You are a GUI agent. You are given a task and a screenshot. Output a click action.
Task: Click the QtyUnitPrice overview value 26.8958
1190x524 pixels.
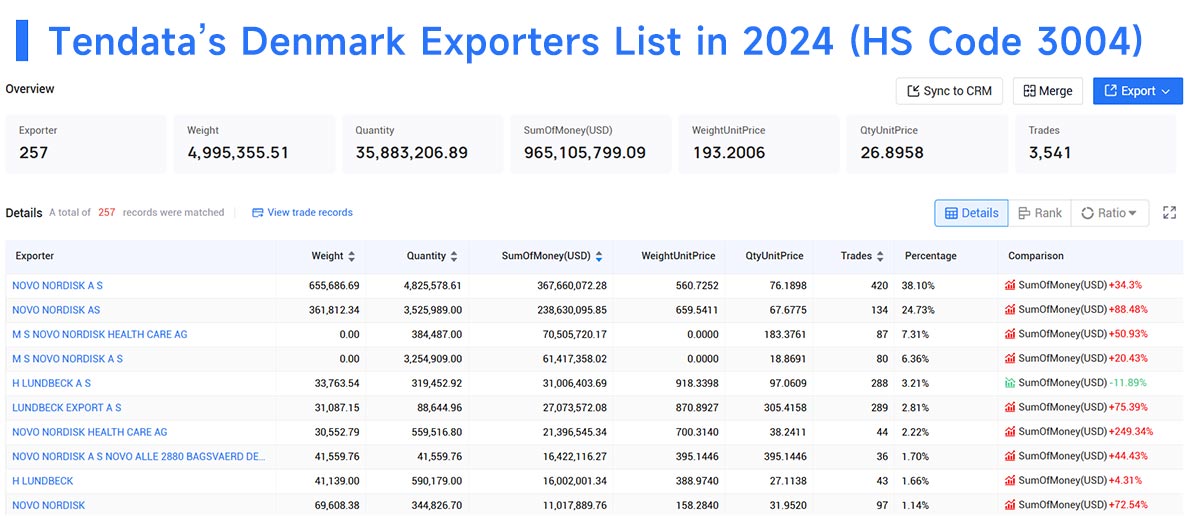892,153
